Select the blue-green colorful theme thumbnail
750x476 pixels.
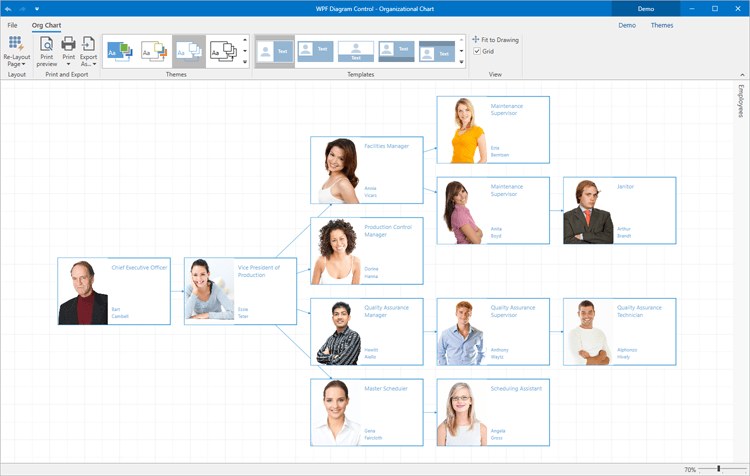(120, 51)
